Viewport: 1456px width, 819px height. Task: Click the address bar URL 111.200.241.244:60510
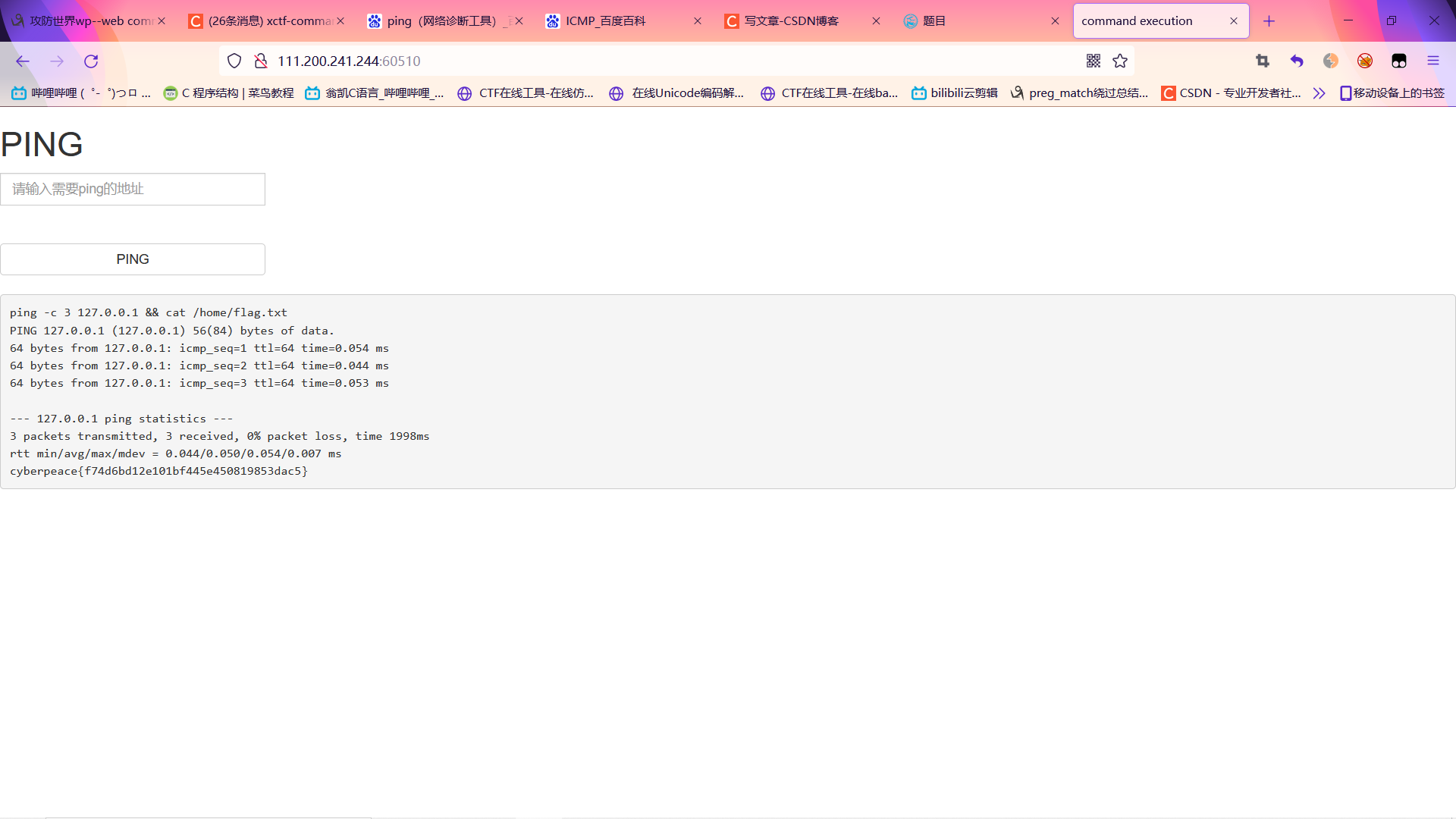pyautogui.click(x=349, y=61)
